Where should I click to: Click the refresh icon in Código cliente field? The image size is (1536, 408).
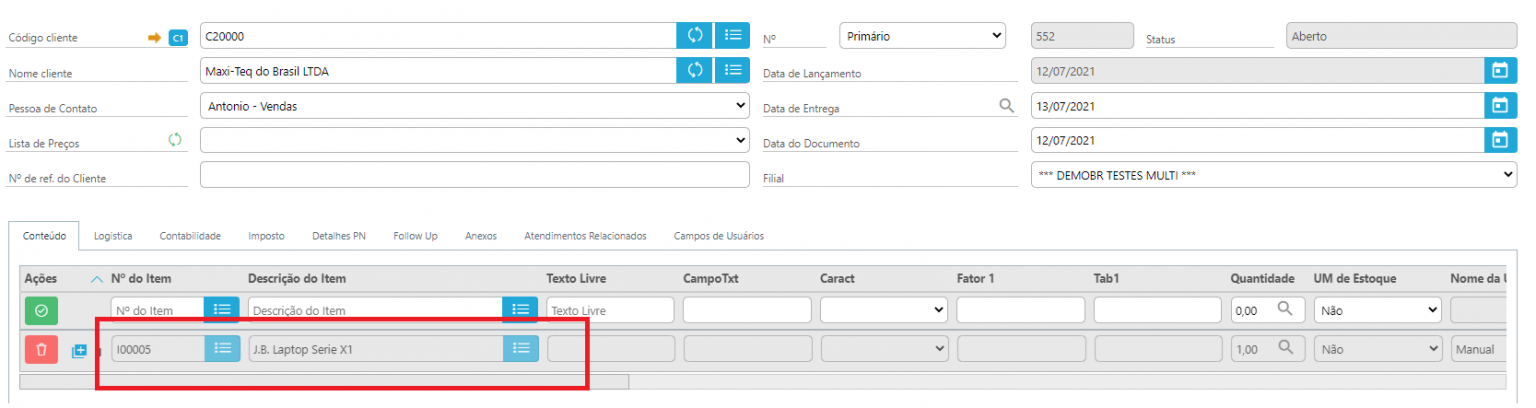point(695,35)
